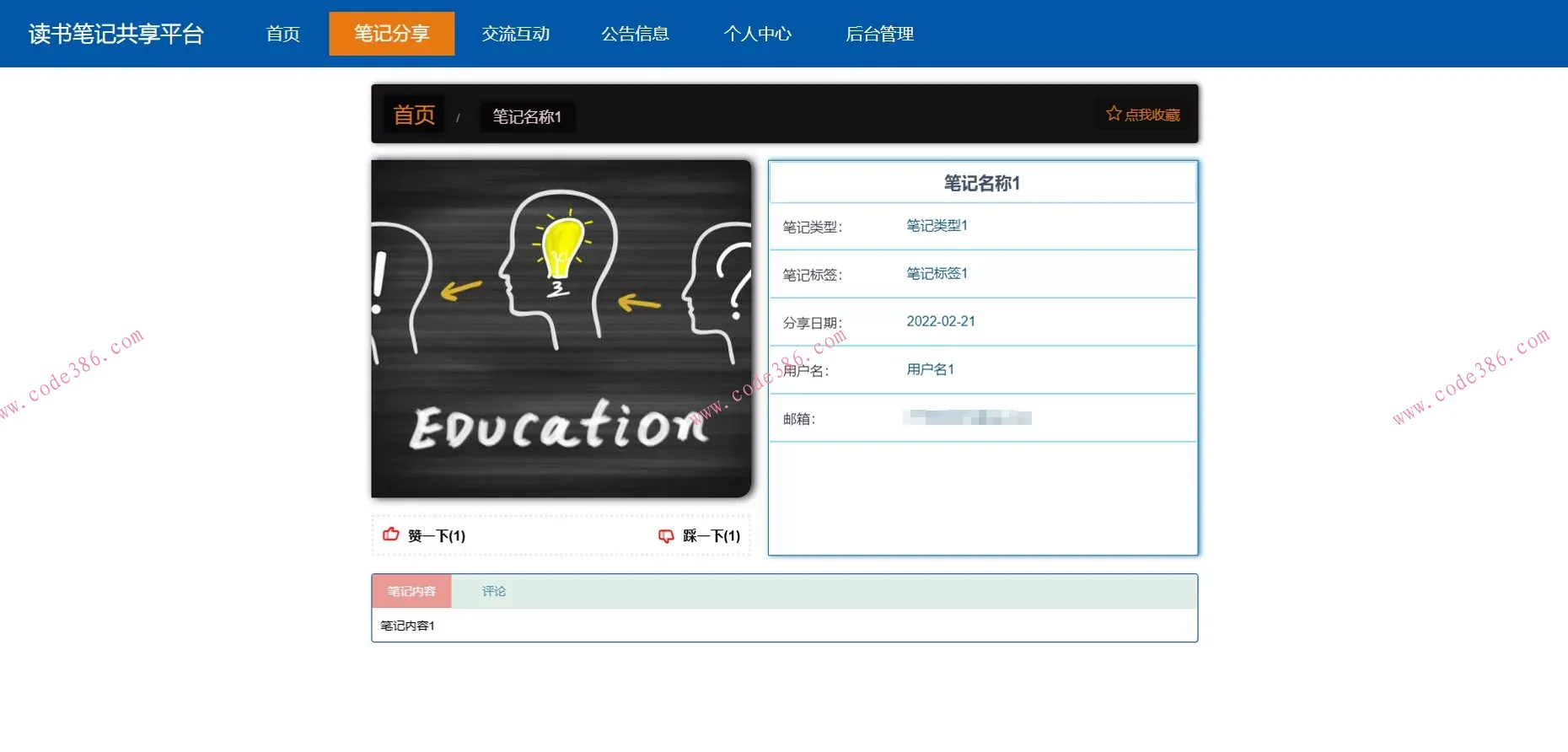Viewport: 1568px width, 752px height.
Task: Click the 笔记类型1 value in the info panel
Action: [937, 226]
